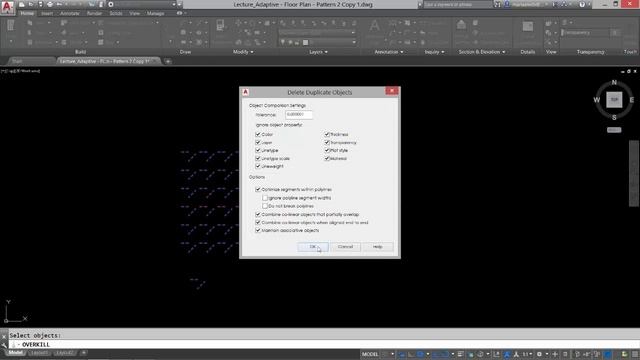Click the S compass letter on ViewCube
The height and width of the screenshot is (360, 640).
click(x=614, y=118)
